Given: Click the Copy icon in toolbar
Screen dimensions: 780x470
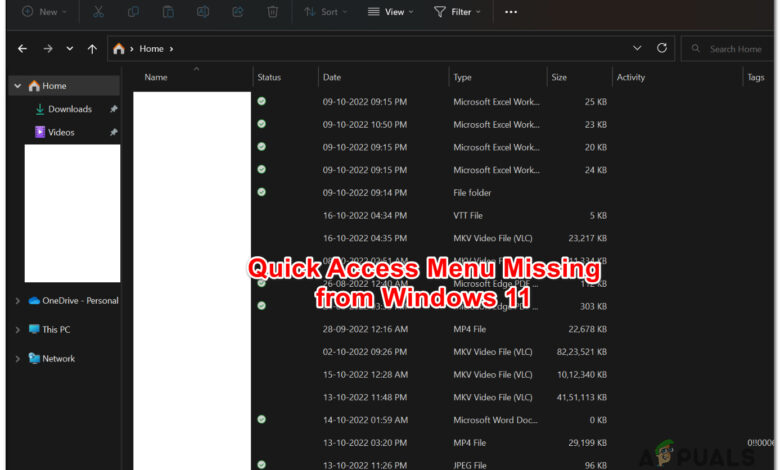Looking at the screenshot, I should [133, 12].
